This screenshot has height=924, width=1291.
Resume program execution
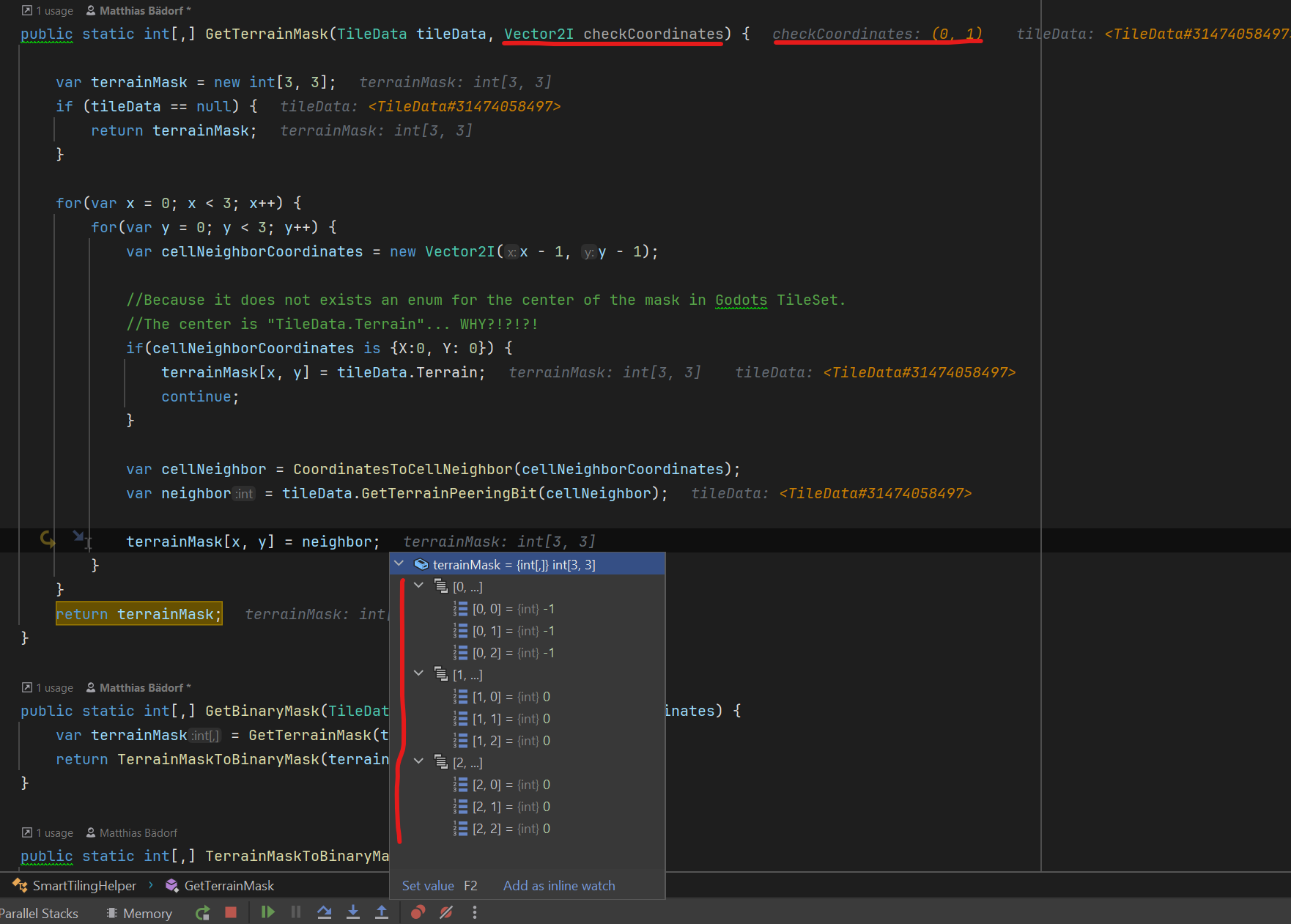click(x=267, y=912)
